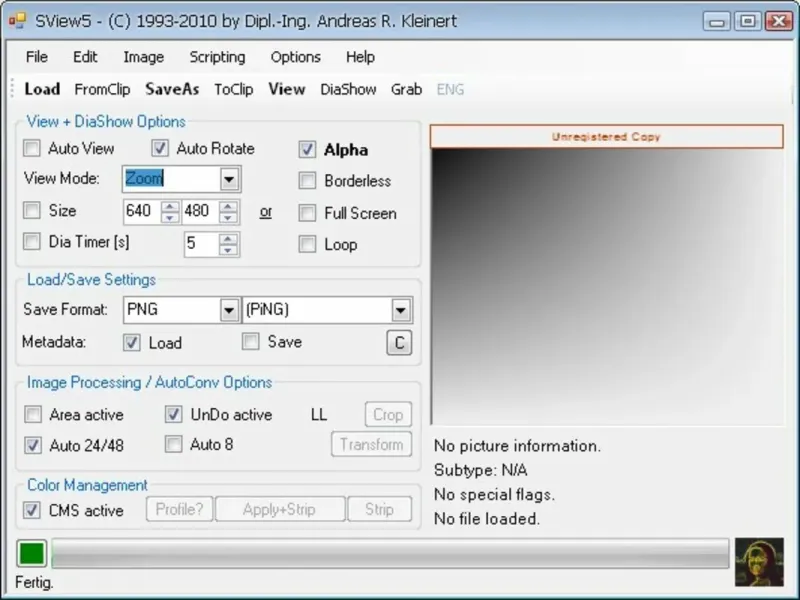Click FromClip in the toolbar
The height and width of the screenshot is (600, 800).
[102, 89]
